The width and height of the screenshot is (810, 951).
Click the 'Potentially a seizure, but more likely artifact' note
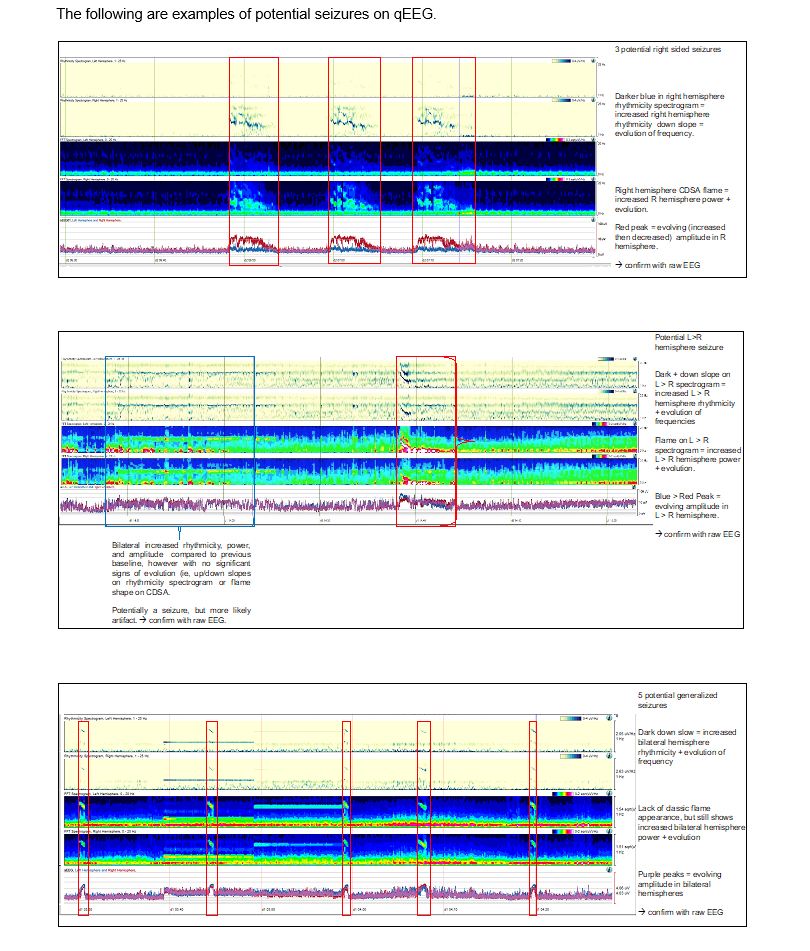(x=181, y=615)
